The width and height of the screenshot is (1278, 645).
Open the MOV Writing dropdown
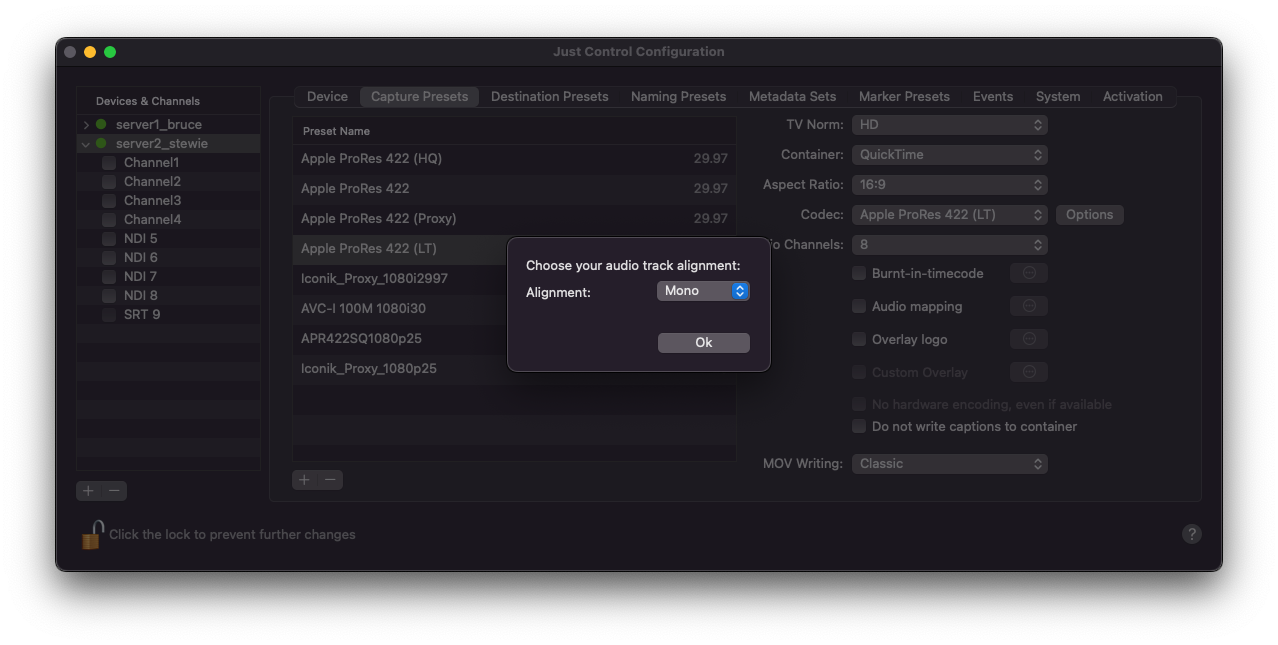(x=950, y=464)
